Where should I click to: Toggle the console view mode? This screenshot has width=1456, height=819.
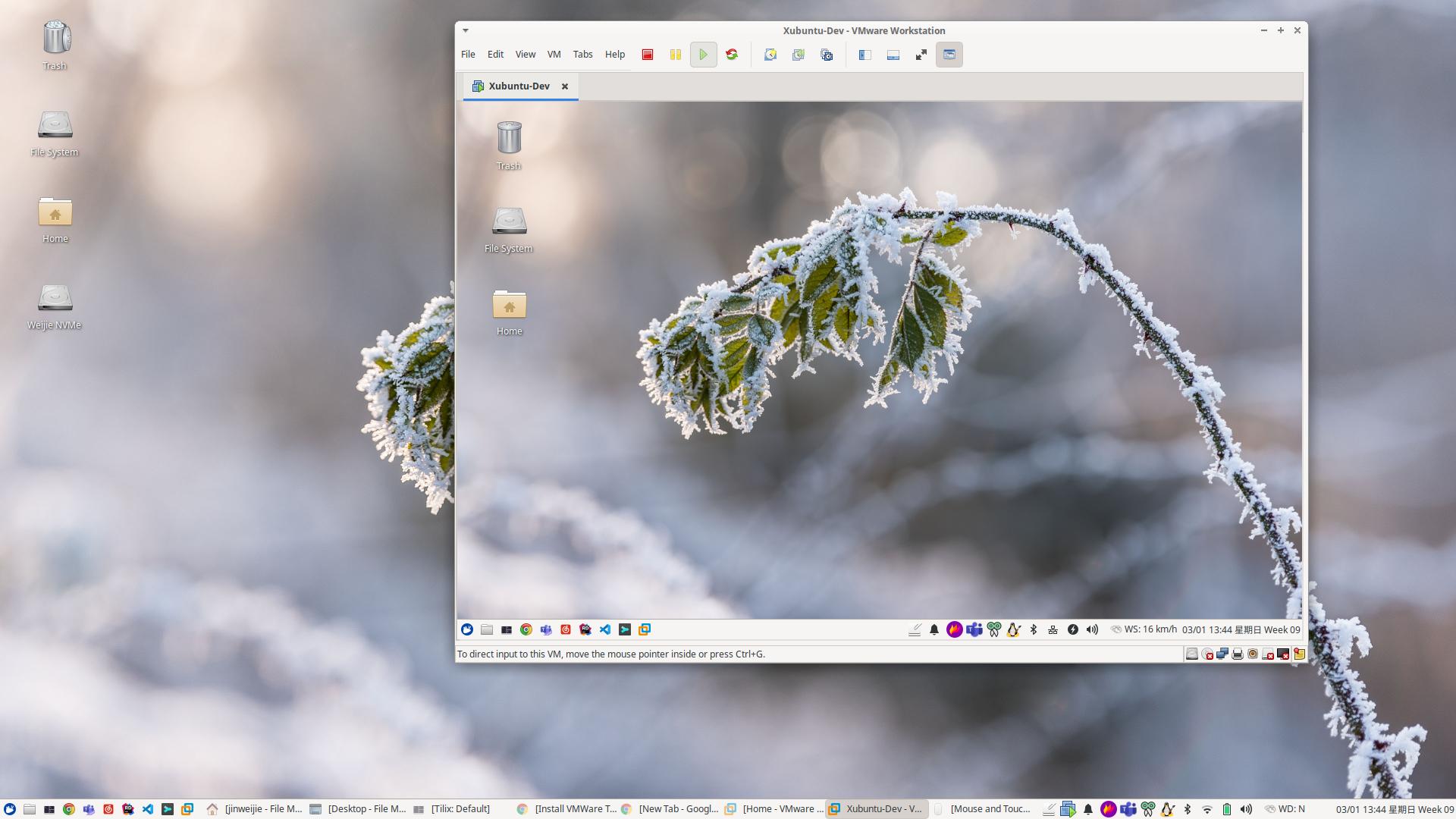pos(949,54)
